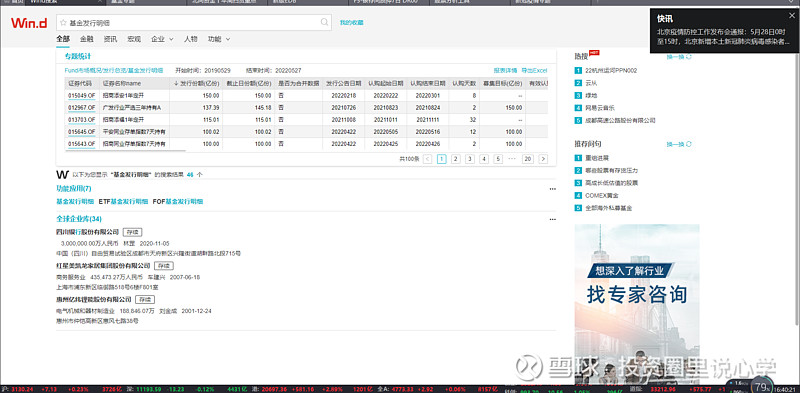The image size is (800, 393).
Task: Select the 人物 tab
Action: pyautogui.click(x=190, y=39)
